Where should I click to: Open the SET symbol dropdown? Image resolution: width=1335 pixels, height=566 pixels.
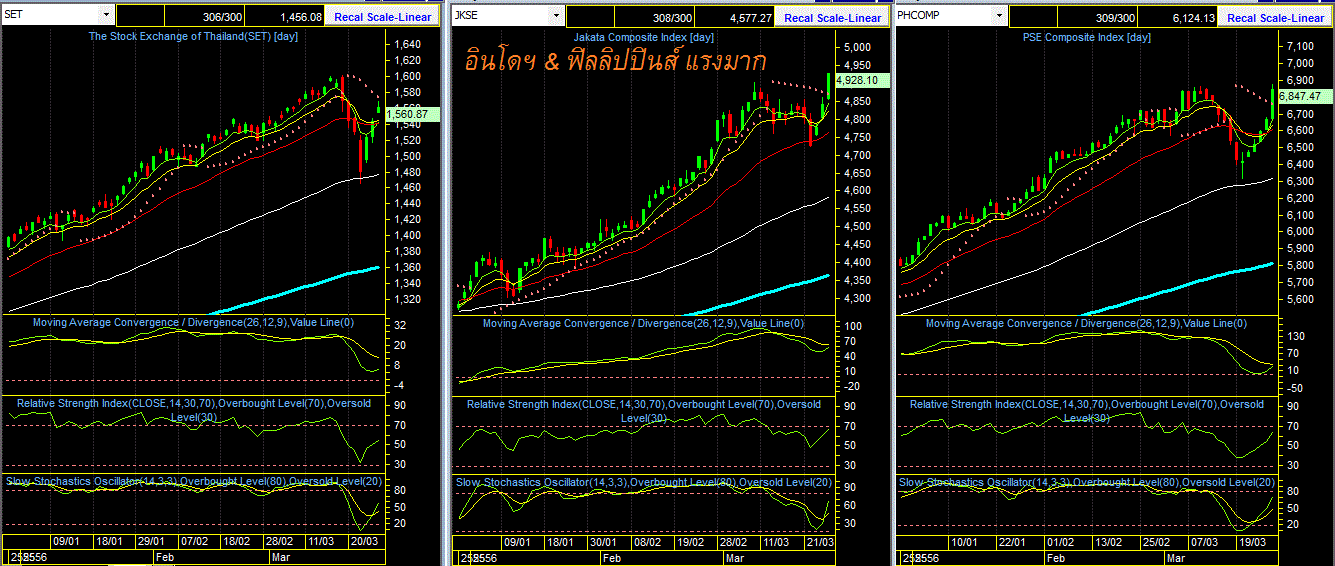[x=105, y=15]
